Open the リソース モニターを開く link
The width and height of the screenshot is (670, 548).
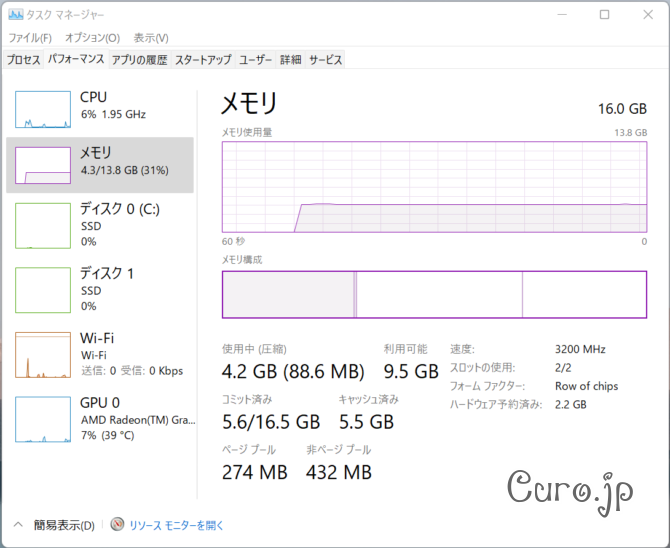(176, 525)
